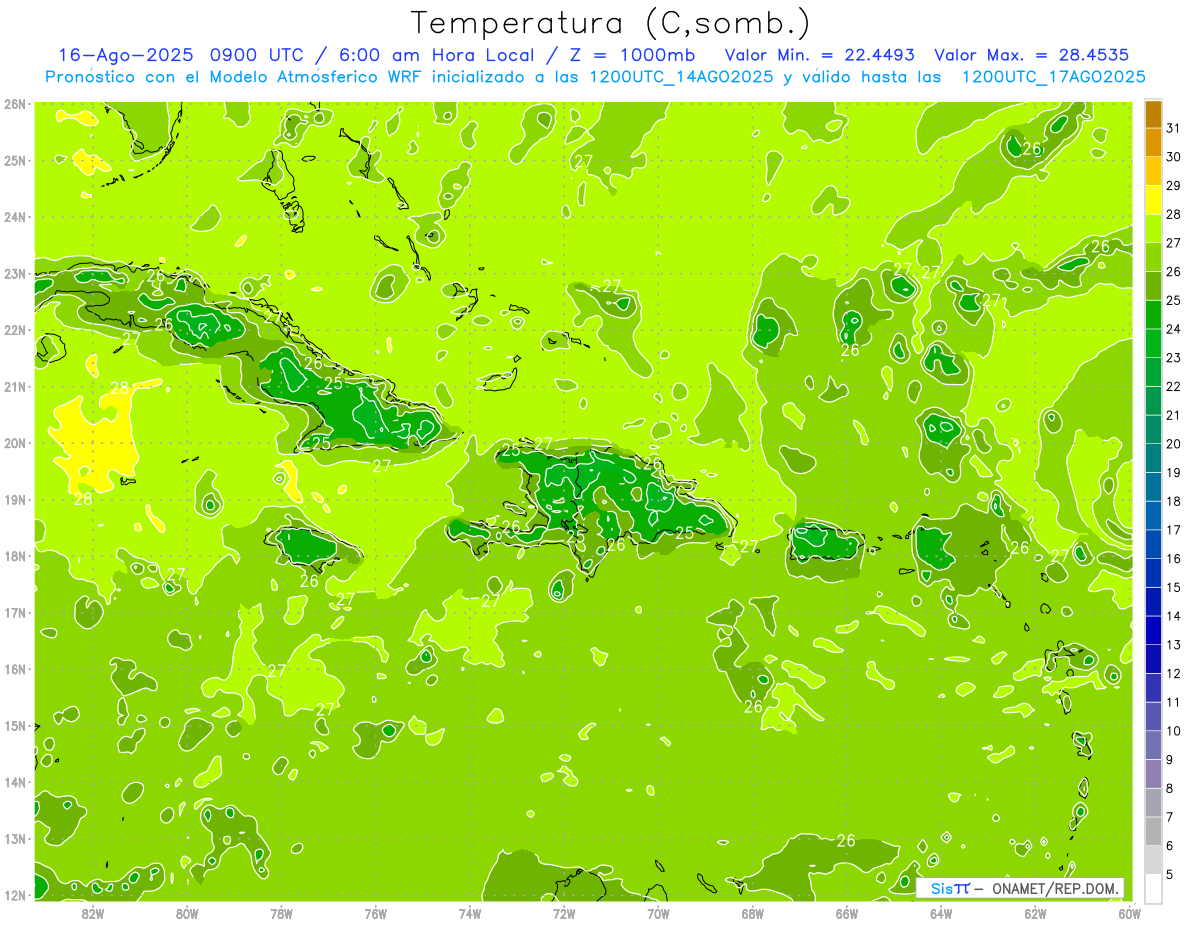Image resolution: width=1200 pixels, height=927 pixels.
Task: Click color scale value '30'
Action: click(1174, 157)
